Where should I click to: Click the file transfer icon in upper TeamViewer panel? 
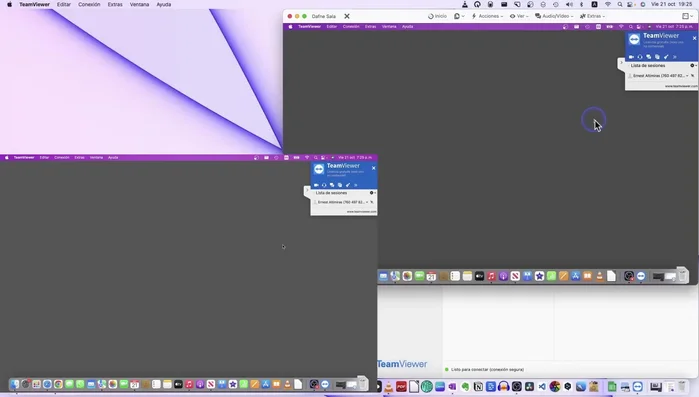click(657, 57)
